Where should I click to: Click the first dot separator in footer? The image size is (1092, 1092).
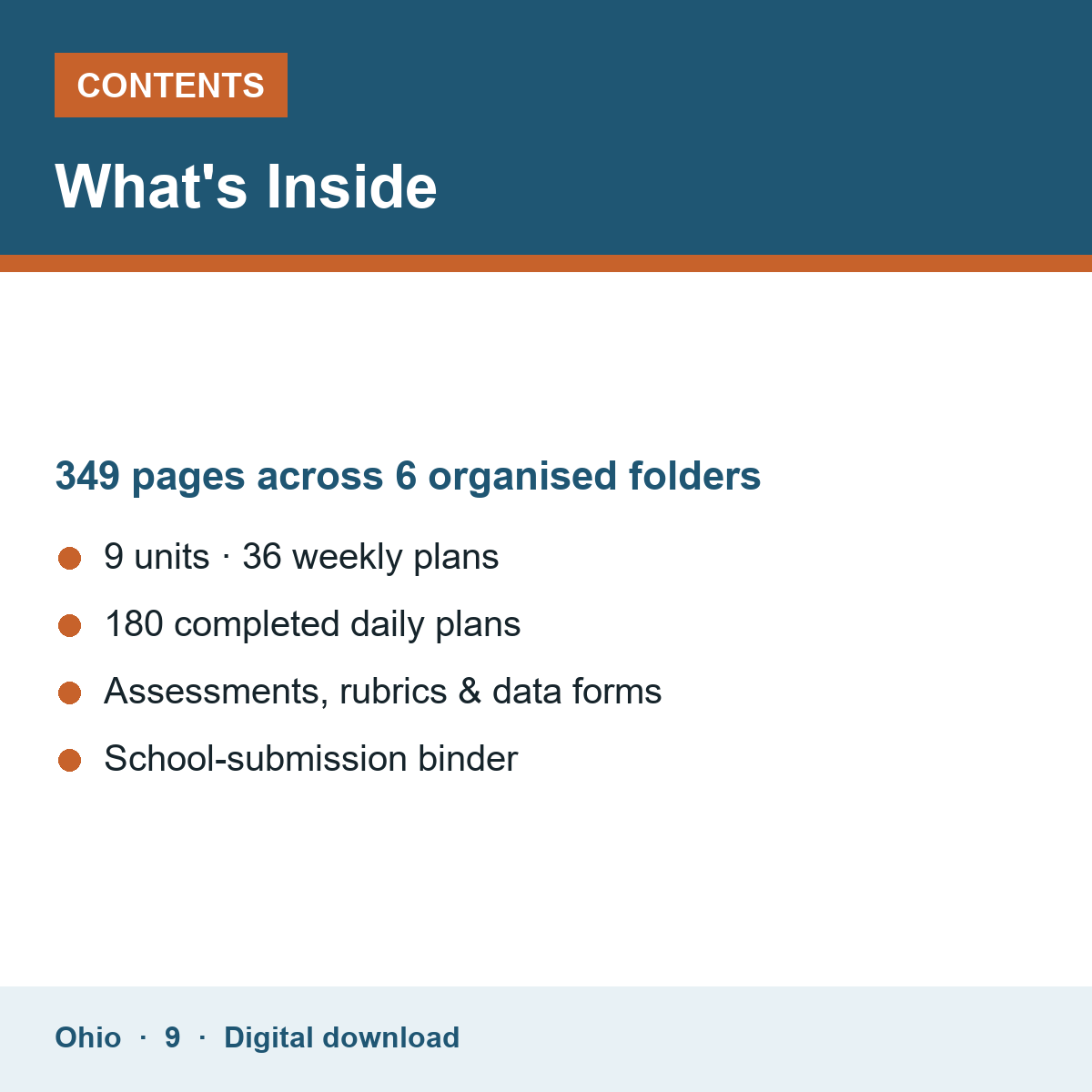pyautogui.click(x=143, y=1037)
